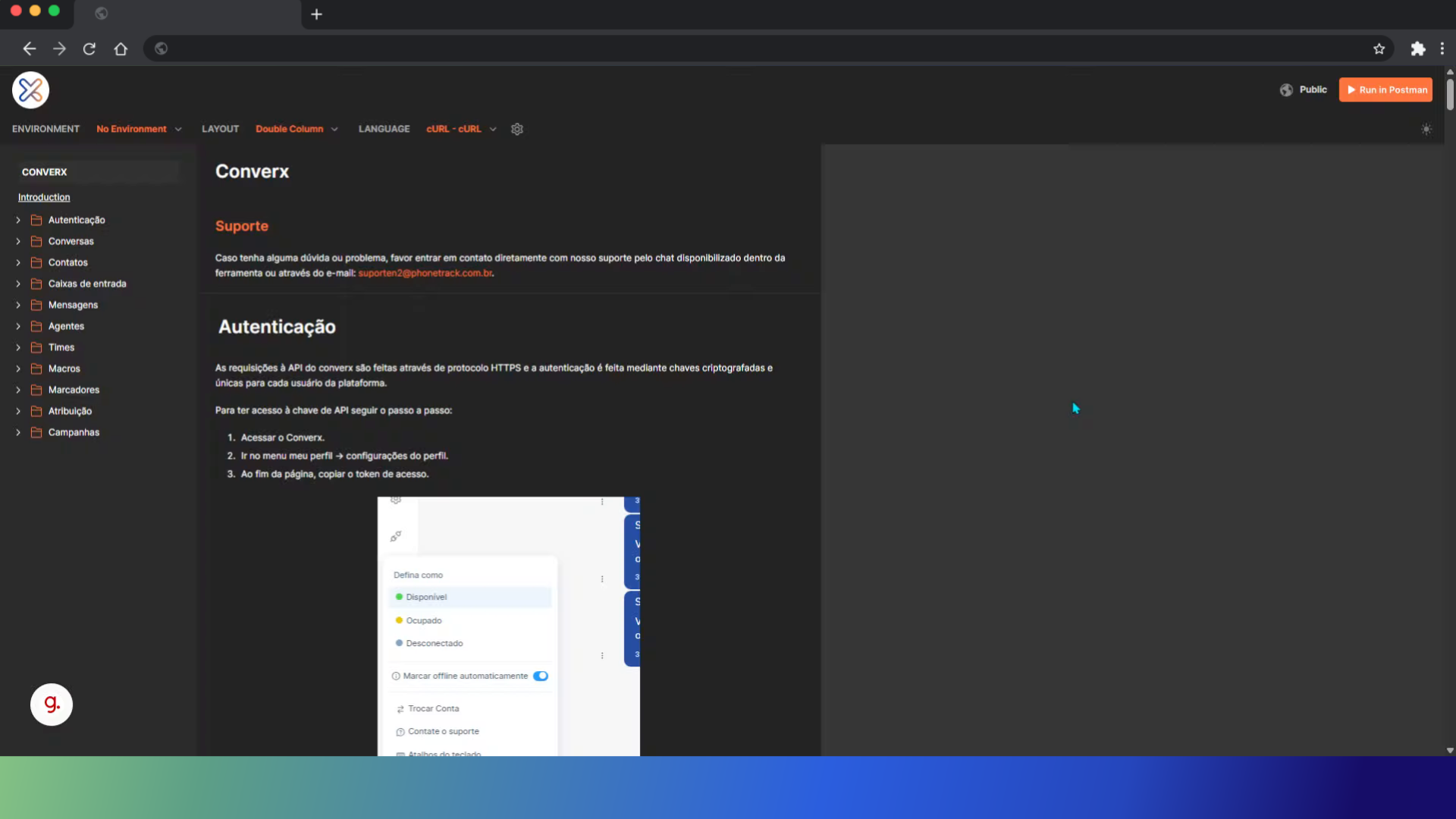Screen dimensions: 1456x819
Task: Click the Autenticação heading
Action: pos(277,327)
